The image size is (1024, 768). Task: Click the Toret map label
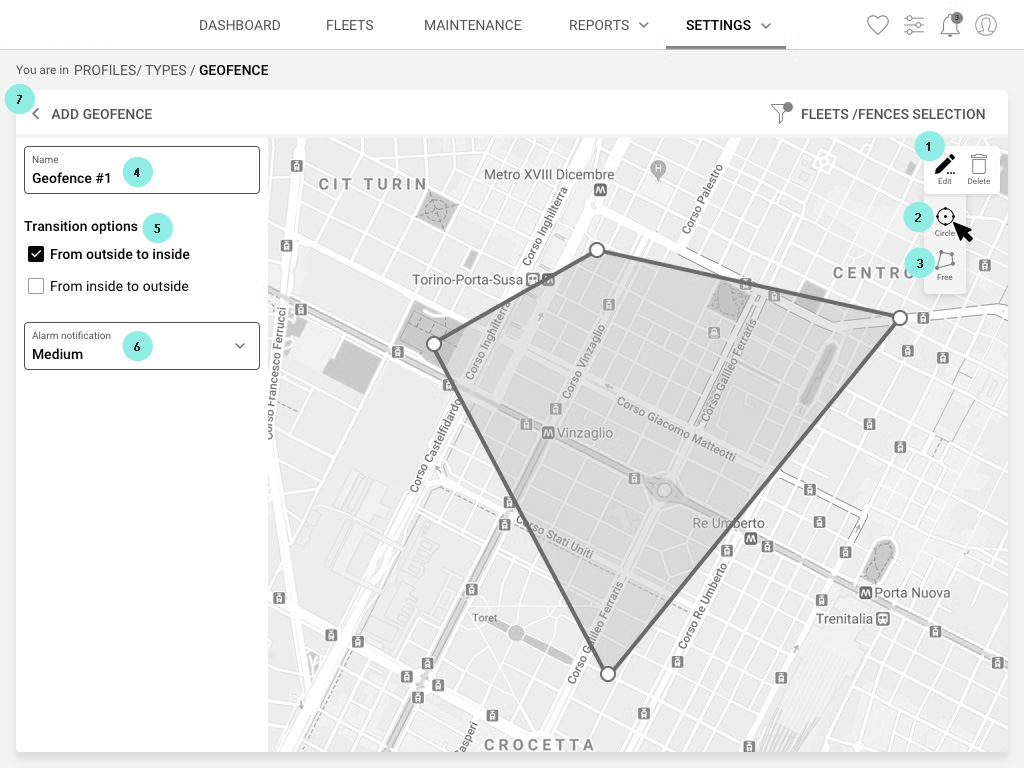[485, 618]
